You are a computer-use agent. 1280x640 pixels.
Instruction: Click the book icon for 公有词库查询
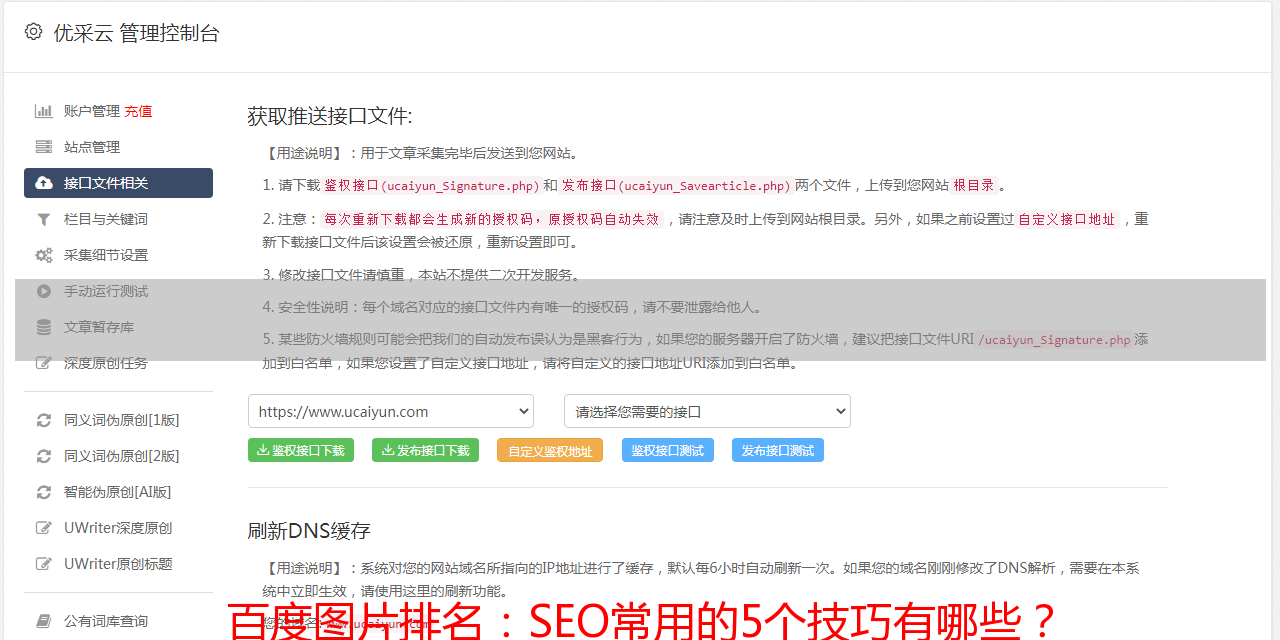point(44,621)
